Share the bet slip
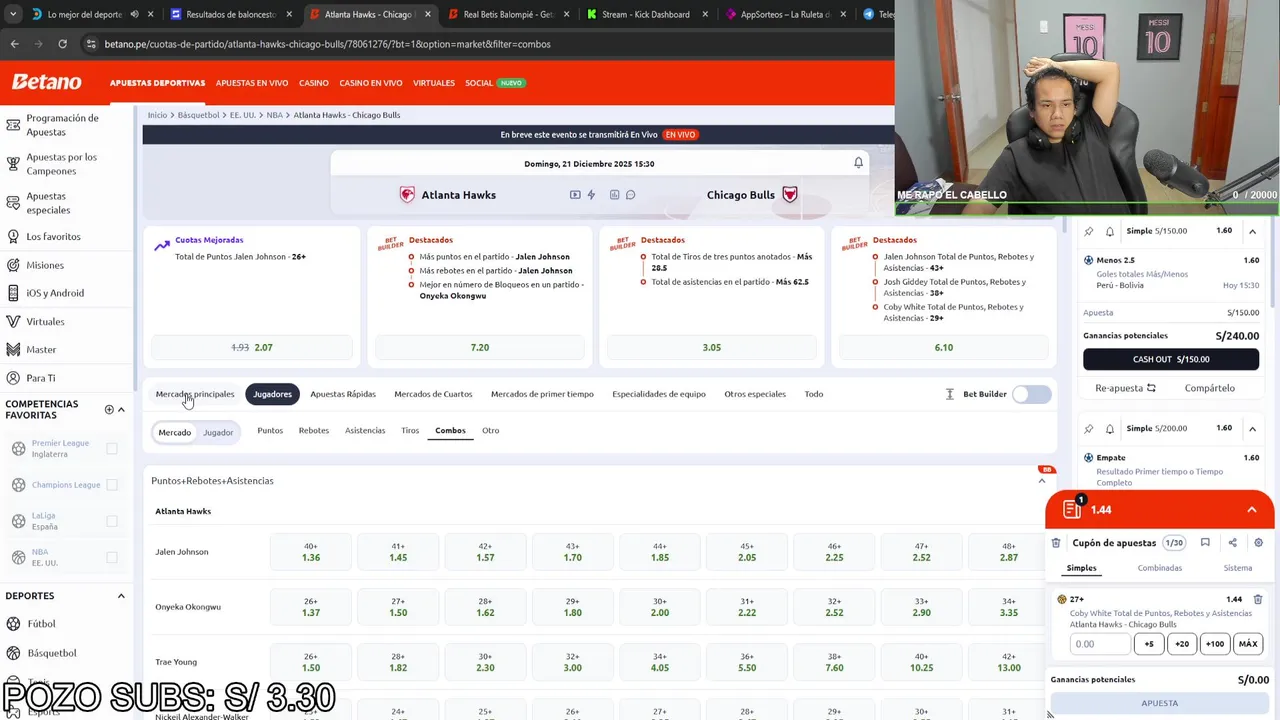The width and height of the screenshot is (1280, 720). [x=1232, y=543]
